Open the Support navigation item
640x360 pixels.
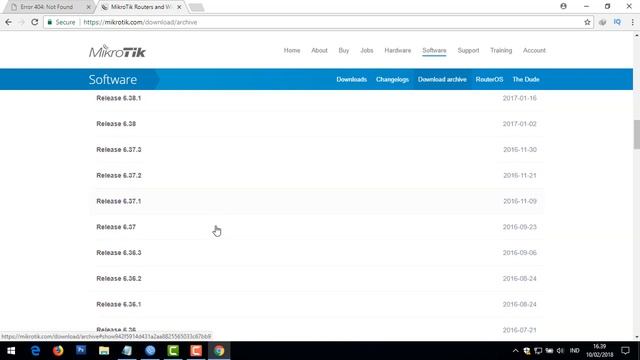pos(468,51)
